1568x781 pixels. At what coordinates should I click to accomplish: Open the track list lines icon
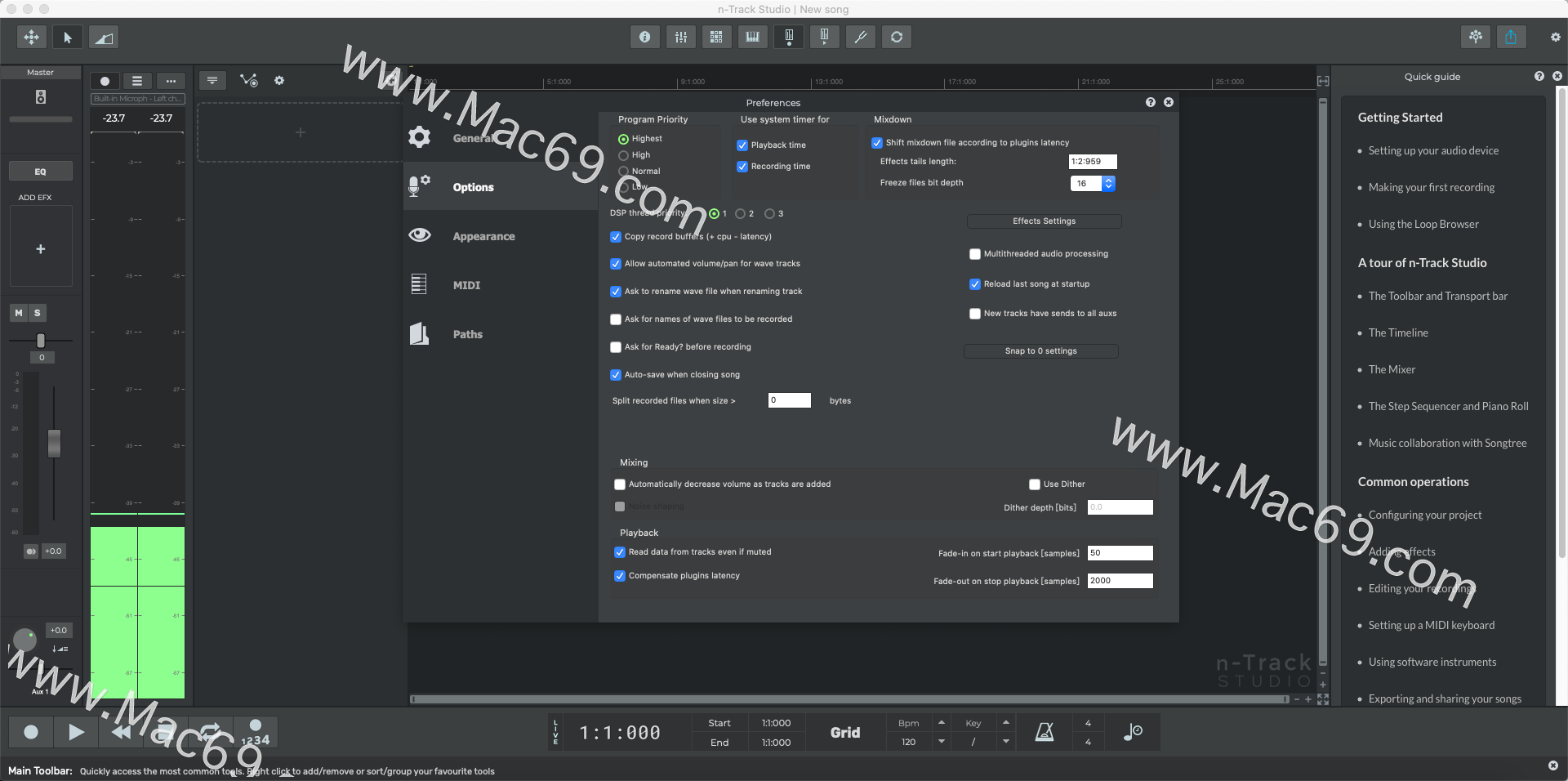coord(137,81)
